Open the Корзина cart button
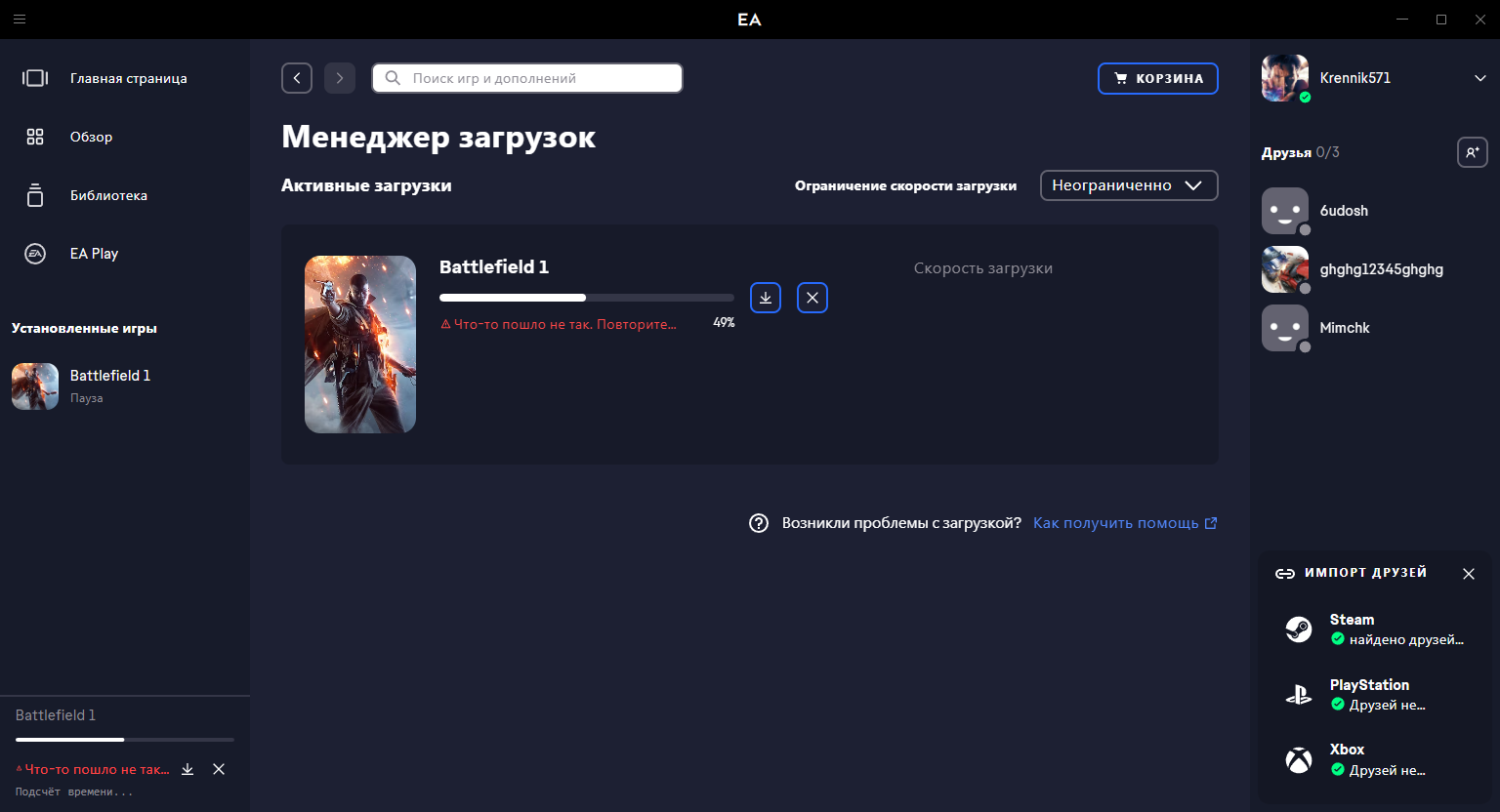1500x812 pixels. pos(1158,78)
